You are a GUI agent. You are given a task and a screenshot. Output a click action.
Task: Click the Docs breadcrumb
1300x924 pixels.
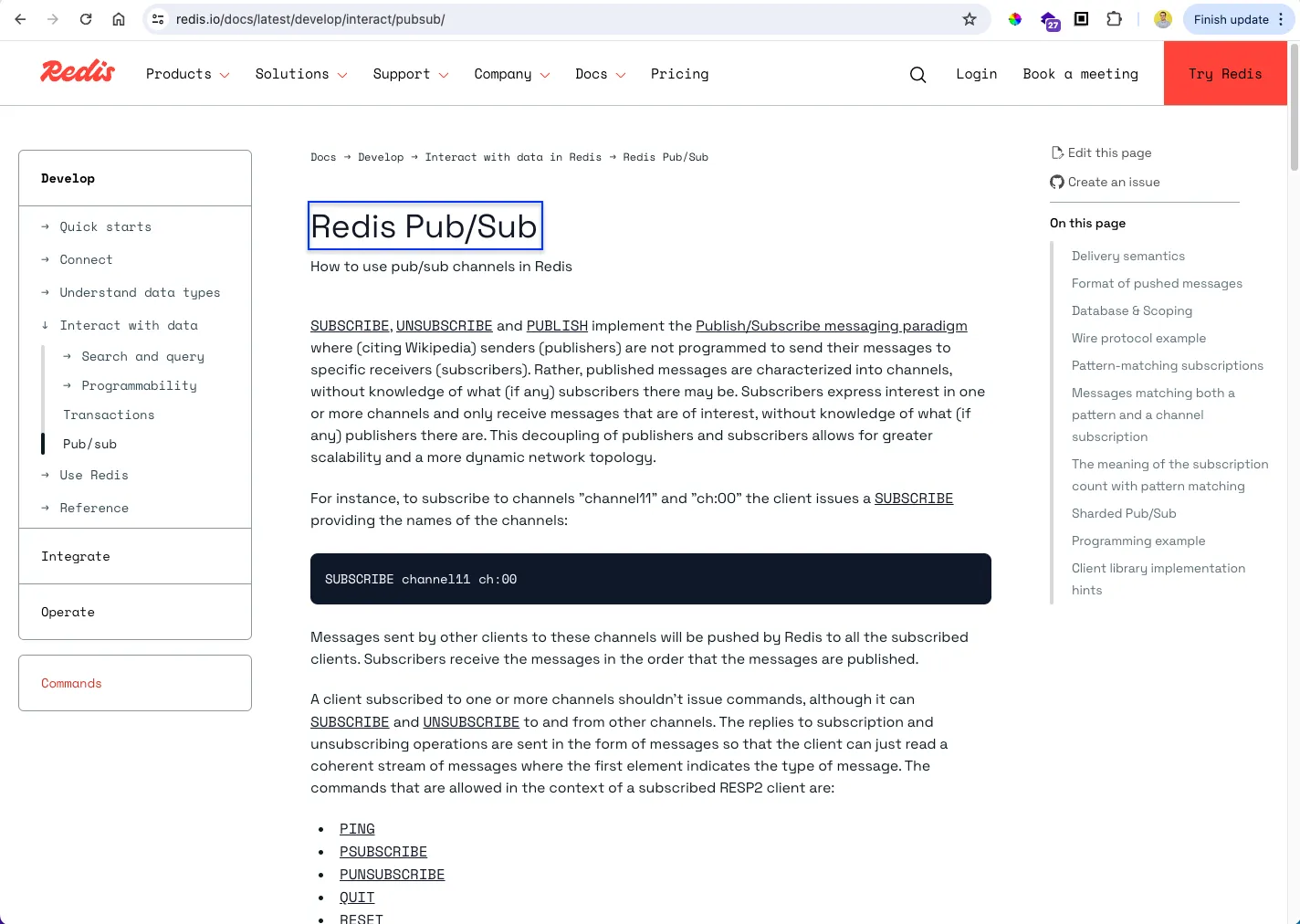[323, 157]
